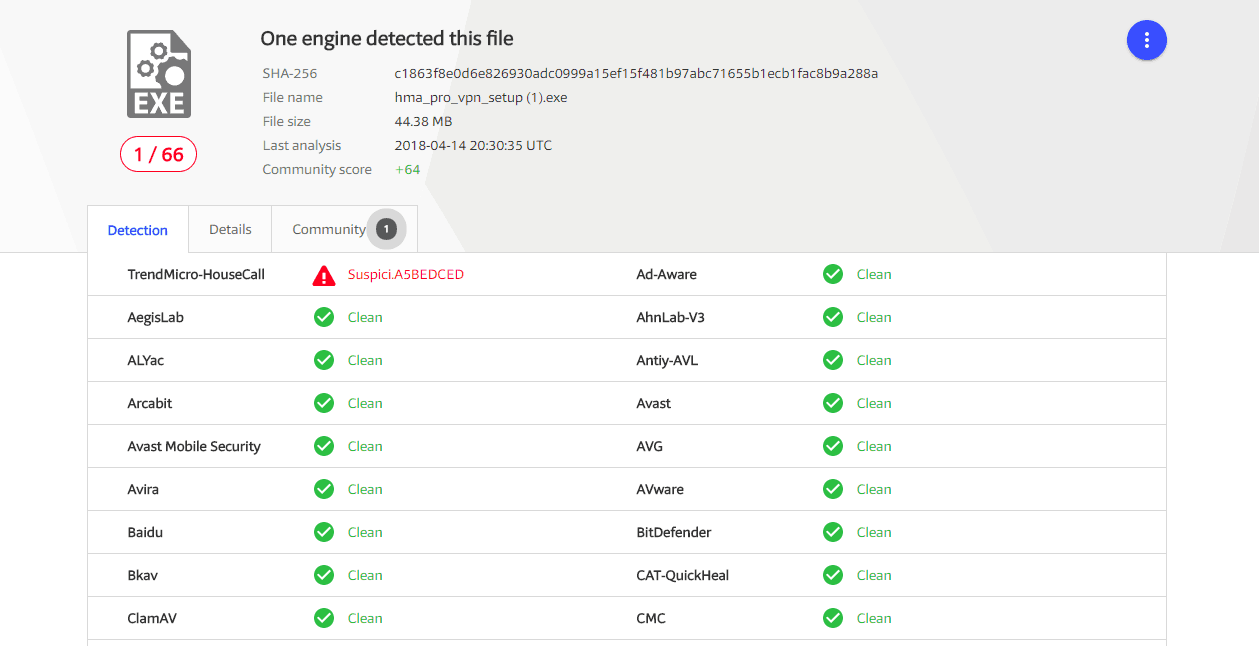The image size is (1259, 646).
Task: Click the Arcabit engine name
Action: (x=150, y=403)
